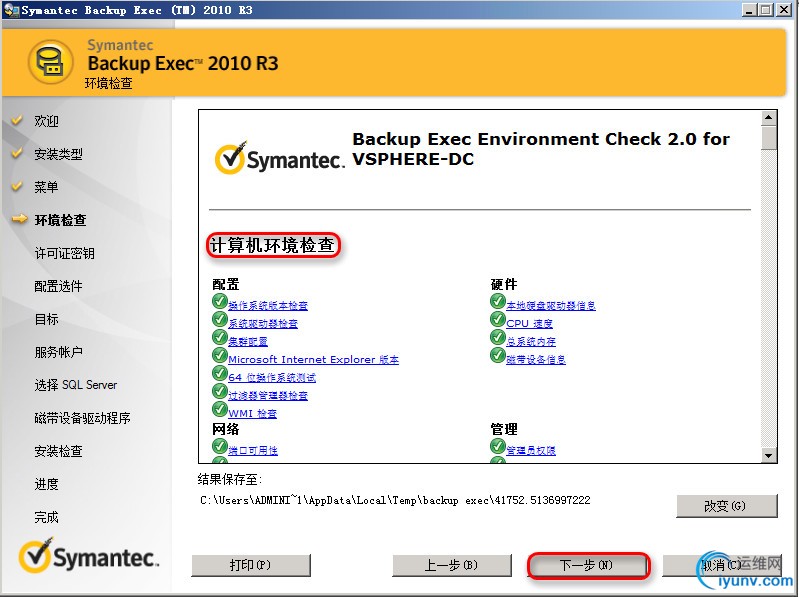Open Microsoft Internet Explorer 版本 link

coord(313,360)
